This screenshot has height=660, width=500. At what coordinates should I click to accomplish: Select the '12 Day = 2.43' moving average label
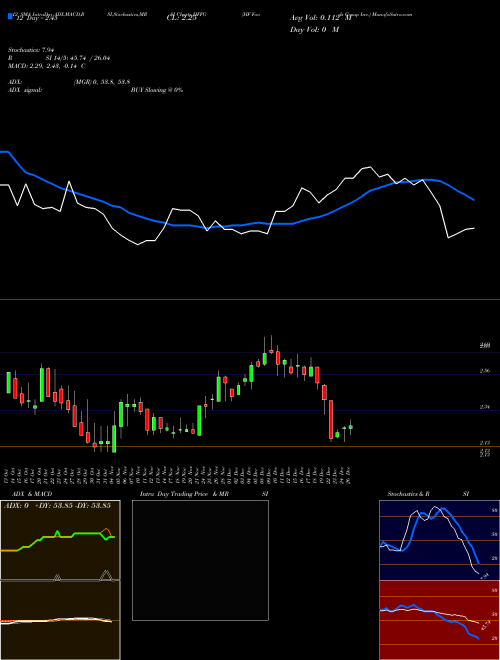pos(36,19)
